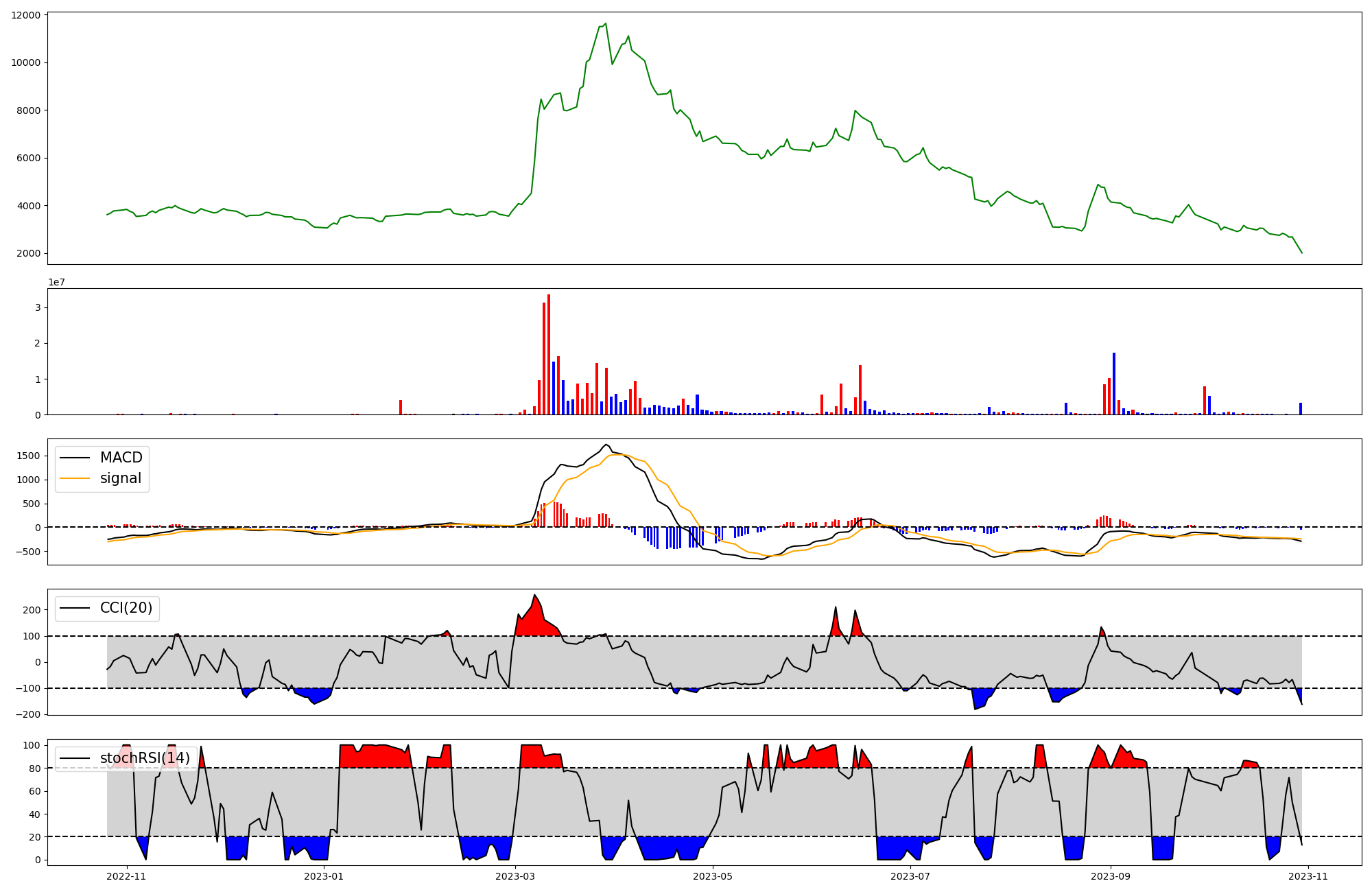The image size is (1372, 892).
Task: Click the highest red CCI peak above 200
Action: click(534, 596)
